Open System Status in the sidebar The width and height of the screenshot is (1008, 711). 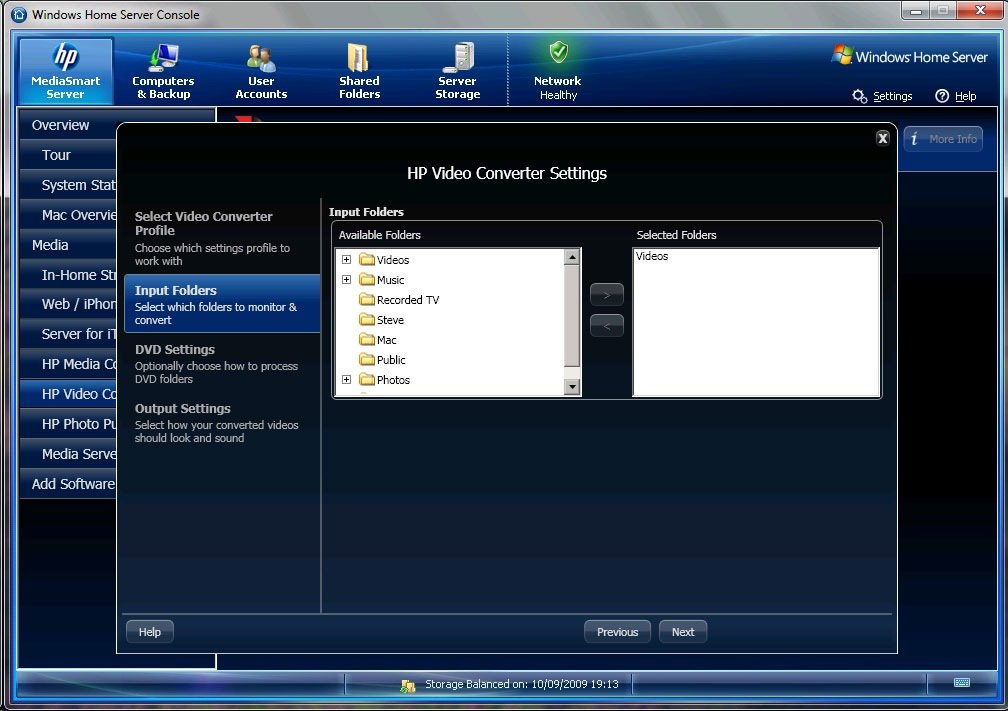click(68, 185)
